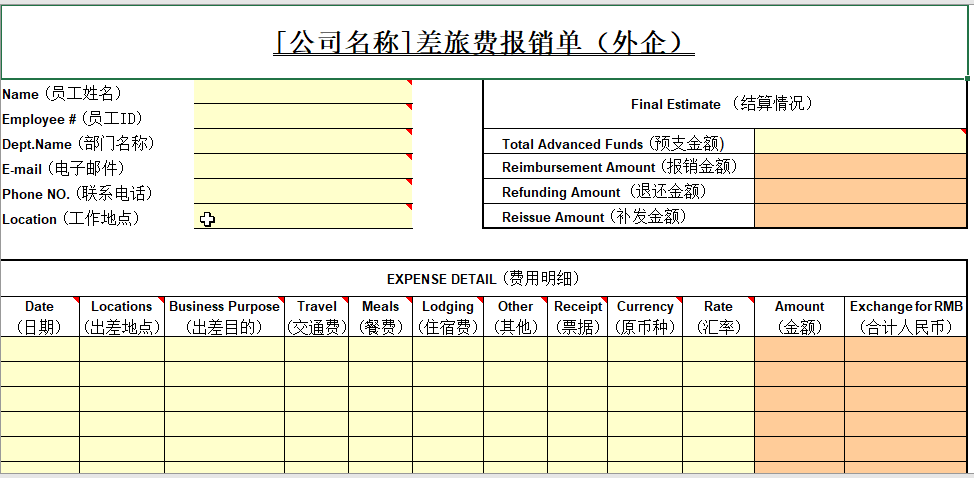Select the Currency (原币种) column header
The height and width of the screenshot is (478, 974).
[645, 316]
